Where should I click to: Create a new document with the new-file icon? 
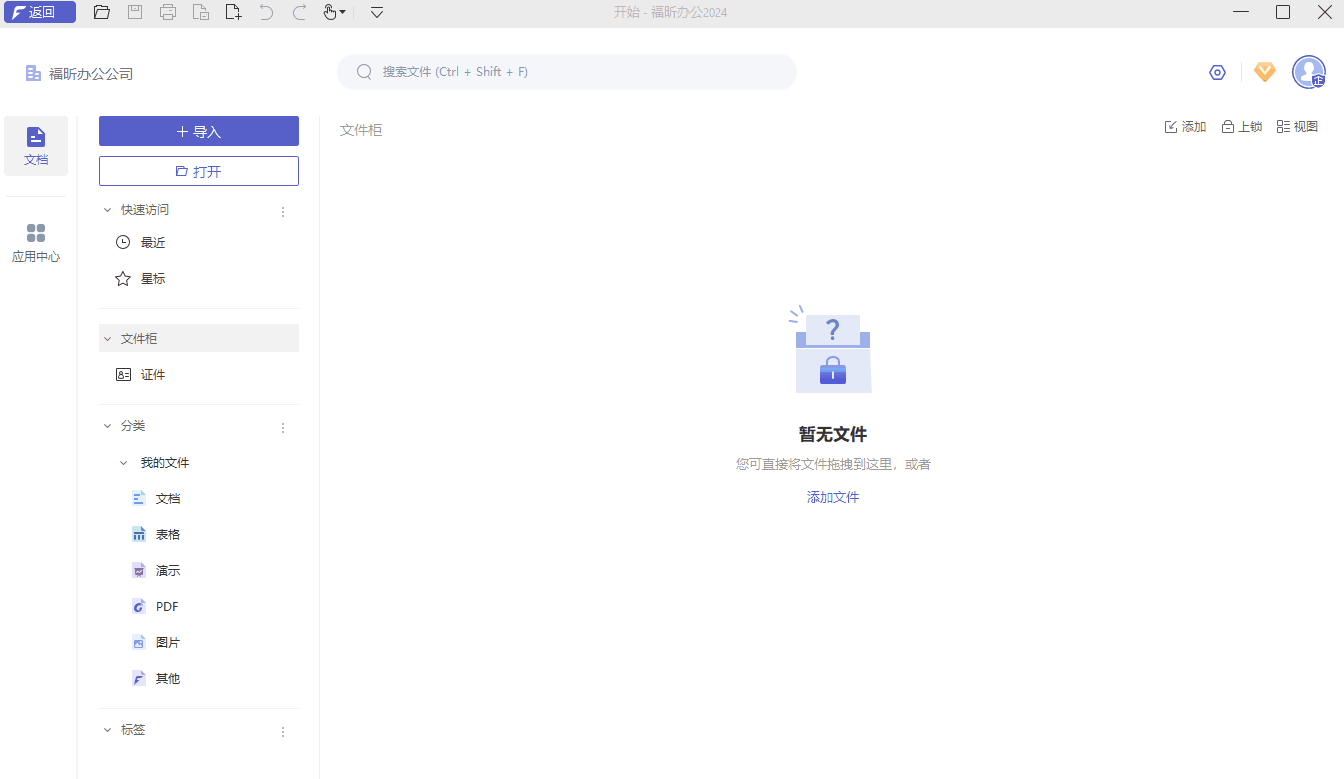pyautogui.click(x=233, y=12)
